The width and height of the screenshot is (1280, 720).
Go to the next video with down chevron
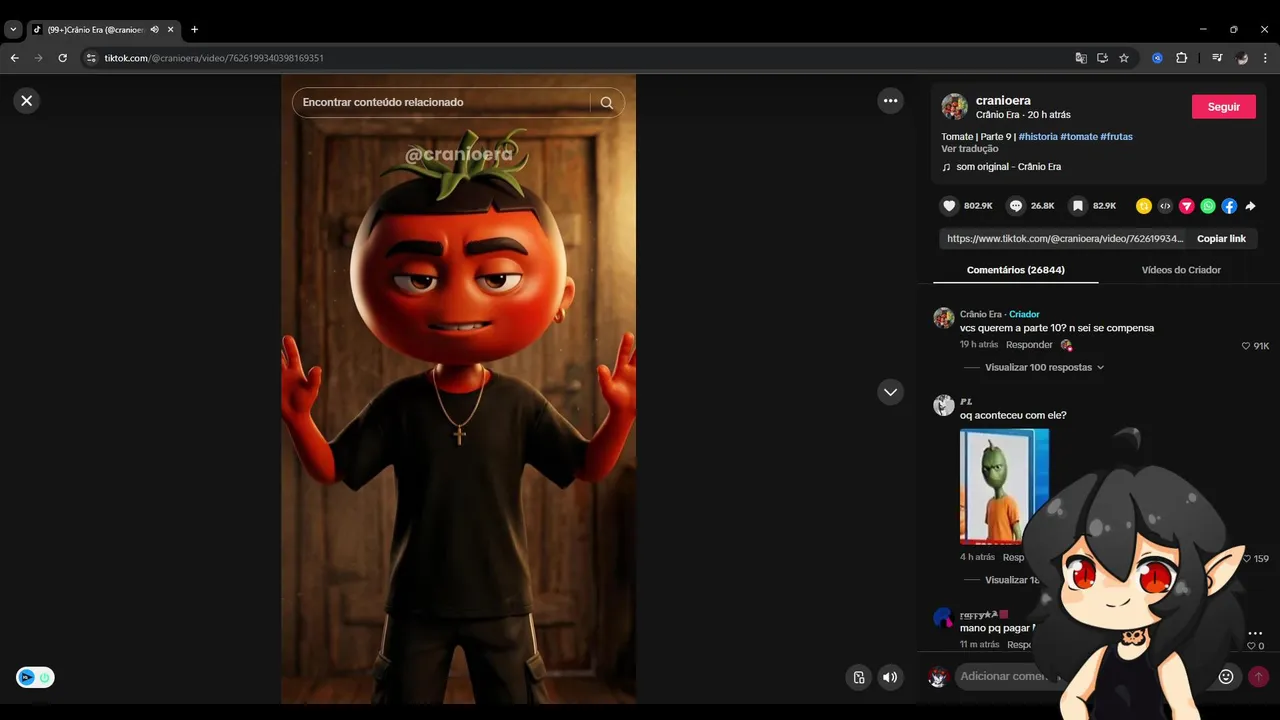coord(890,392)
